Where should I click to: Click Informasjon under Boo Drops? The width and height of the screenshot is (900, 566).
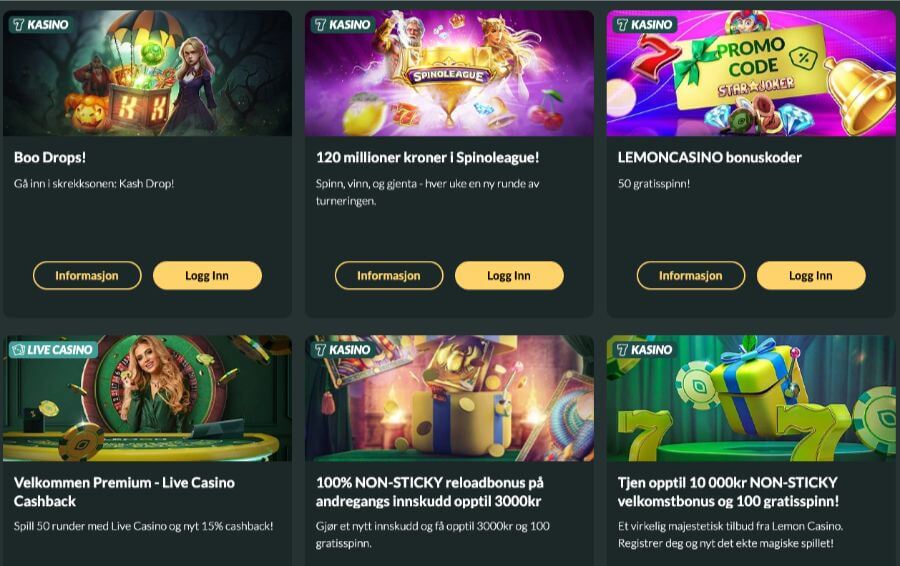(87, 276)
